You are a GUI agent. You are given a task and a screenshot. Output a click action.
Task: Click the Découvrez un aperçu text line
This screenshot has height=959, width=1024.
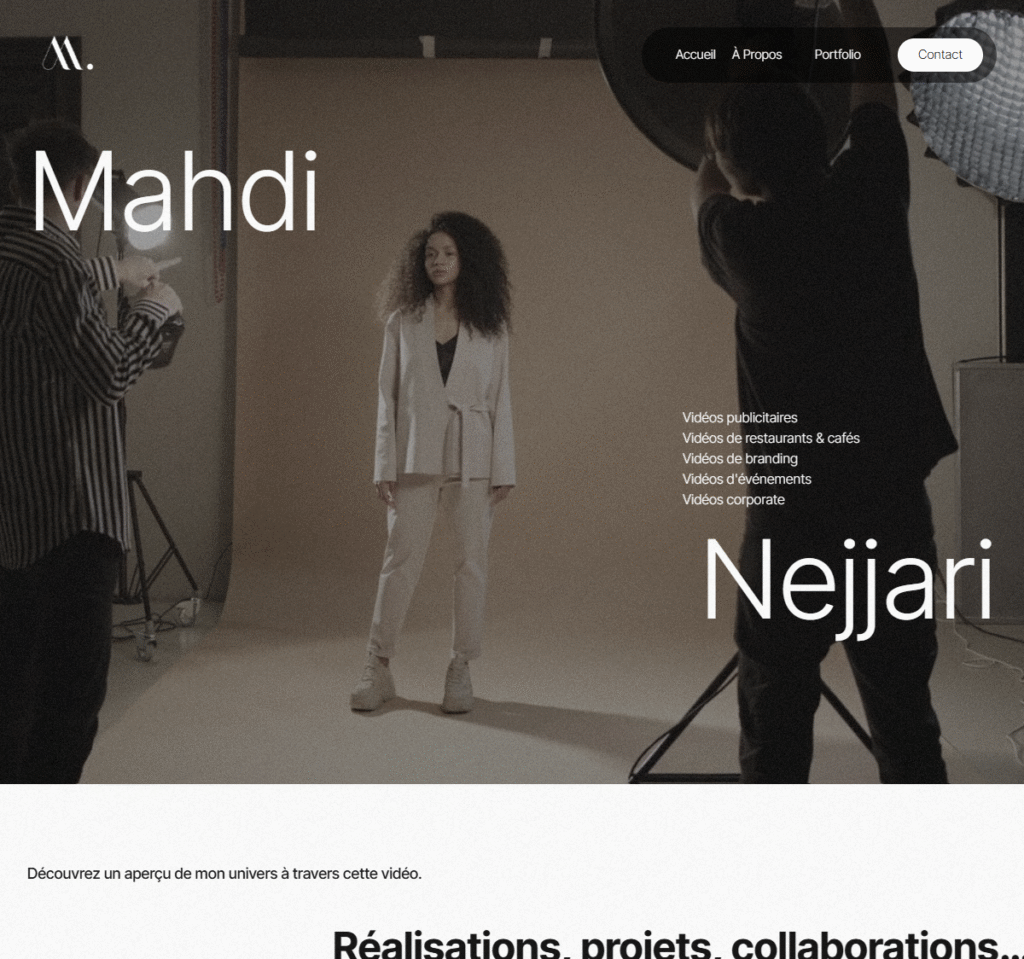(x=224, y=873)
